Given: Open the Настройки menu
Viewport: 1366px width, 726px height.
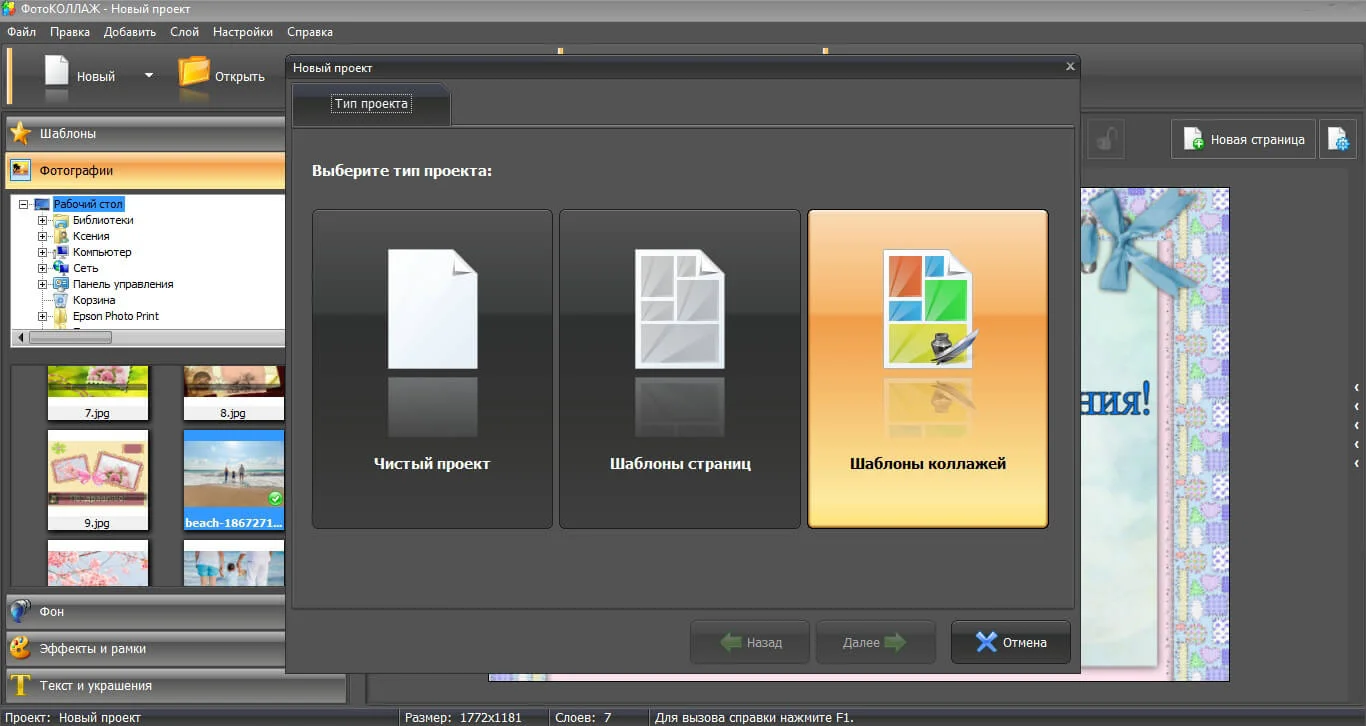Looking at the screenshot, I should tap(242, 32).
